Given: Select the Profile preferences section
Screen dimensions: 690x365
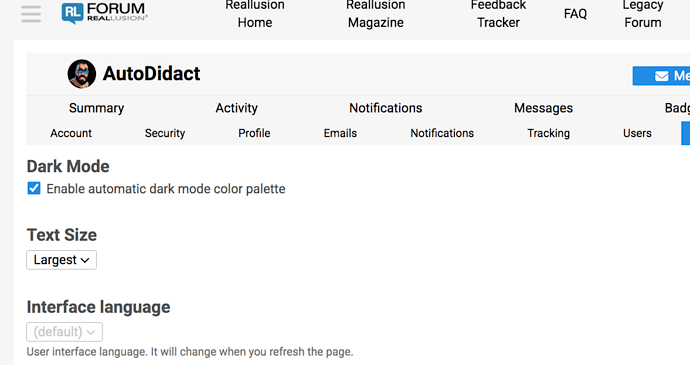Looking at the screenshot, I should pos(254,133).
